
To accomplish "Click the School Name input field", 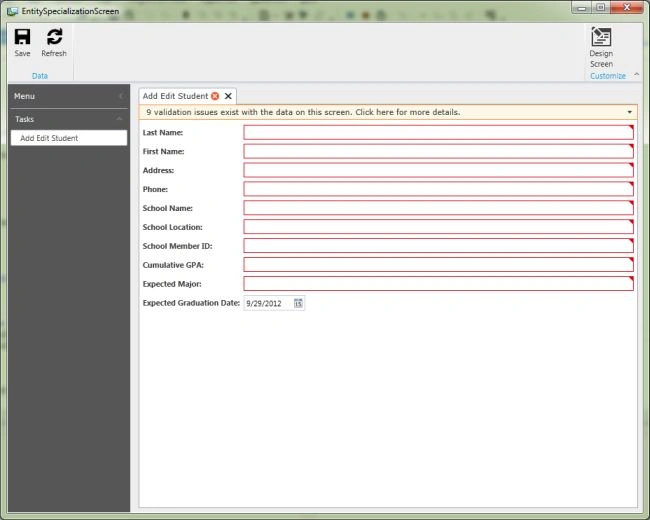I will pyautogui.click(x=438, y=208).
